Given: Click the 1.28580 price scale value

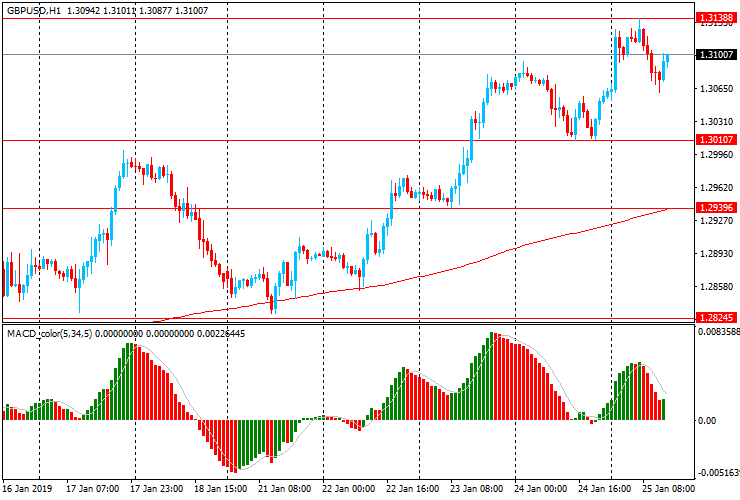Looking at the screenshot, I should pyautogui.click(x=716, y=287).
